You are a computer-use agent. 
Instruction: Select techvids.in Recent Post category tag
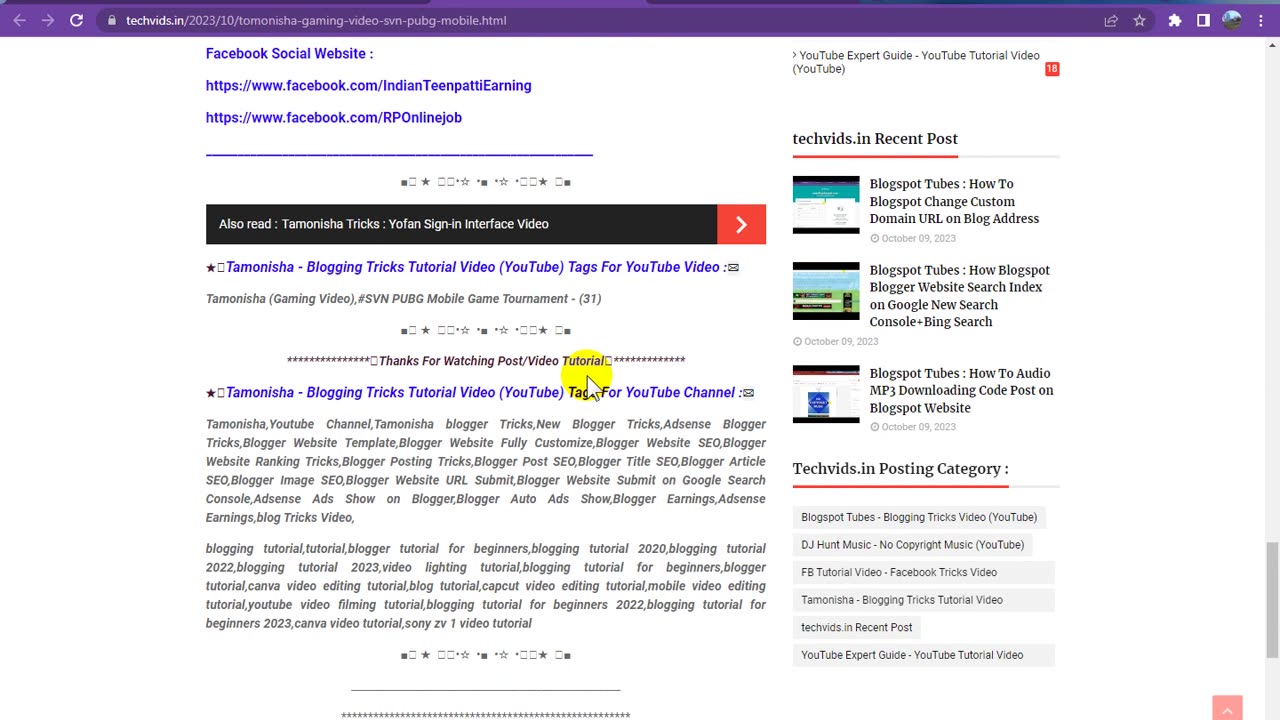coord(857,627)
